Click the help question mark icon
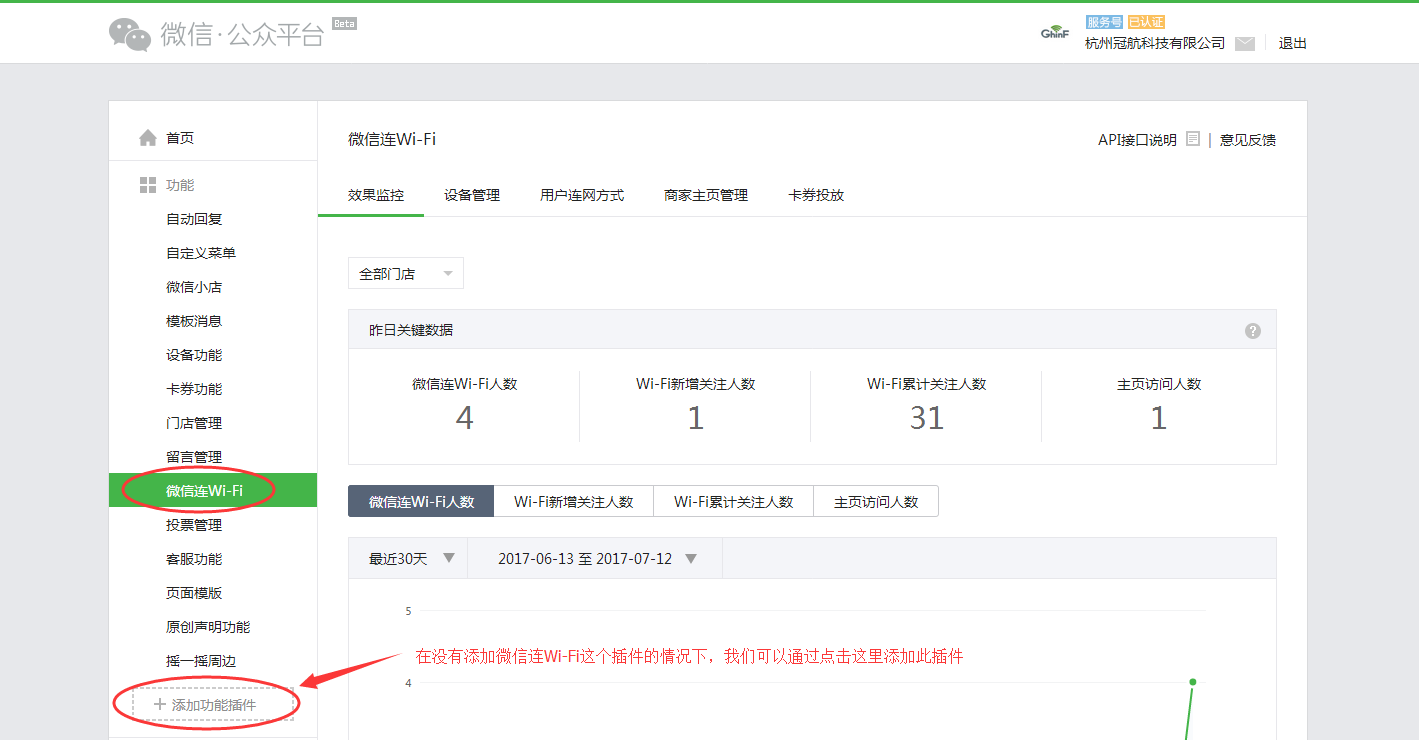The image size is (1419, 740). 1252,331
